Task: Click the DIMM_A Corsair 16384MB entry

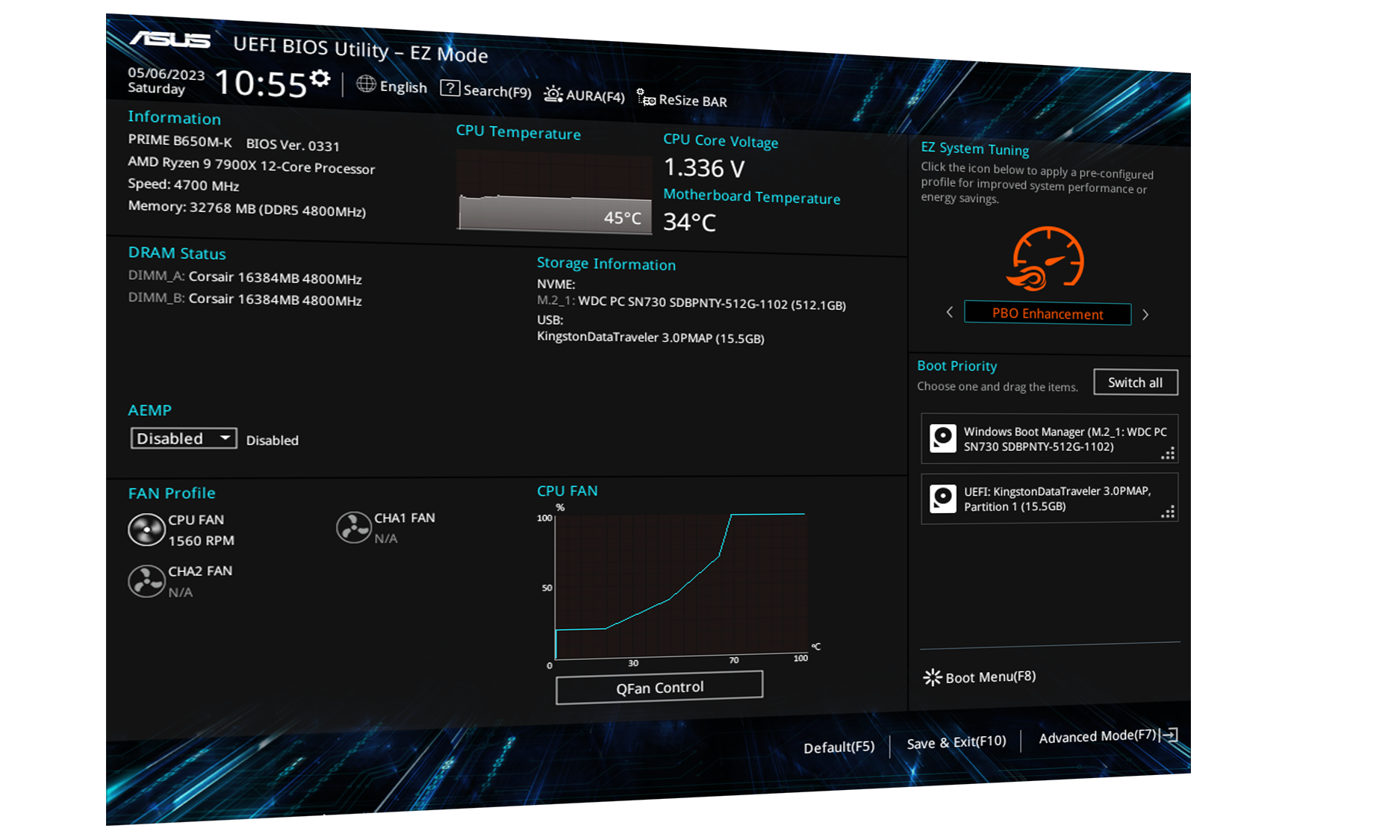Action: (245, 277)
